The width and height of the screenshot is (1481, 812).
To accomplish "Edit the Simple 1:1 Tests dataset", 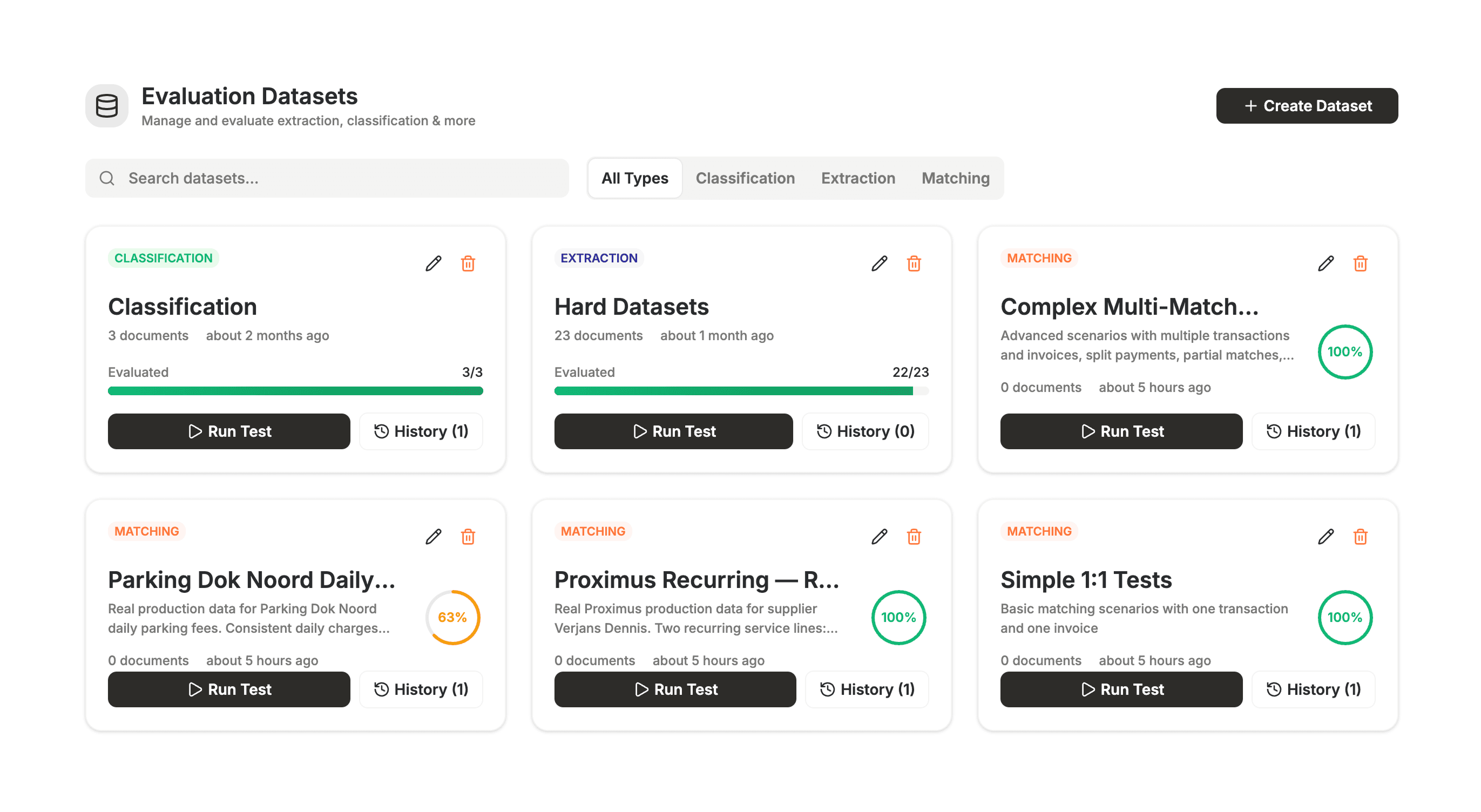I will click(1325, 537).
